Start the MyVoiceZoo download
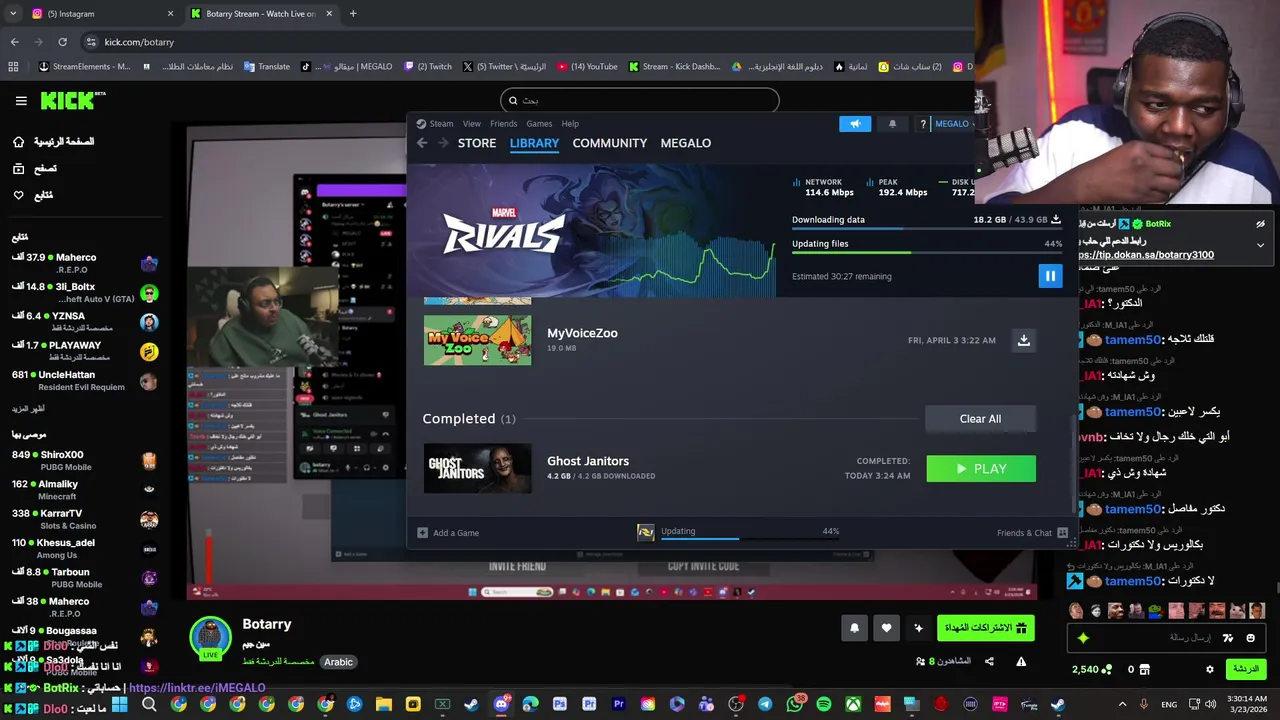 click(1023, 341)
